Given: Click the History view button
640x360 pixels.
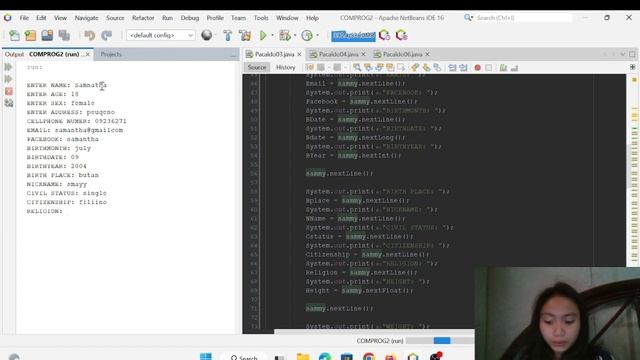Looking at the screenshot, I should [x=286, y=67].
